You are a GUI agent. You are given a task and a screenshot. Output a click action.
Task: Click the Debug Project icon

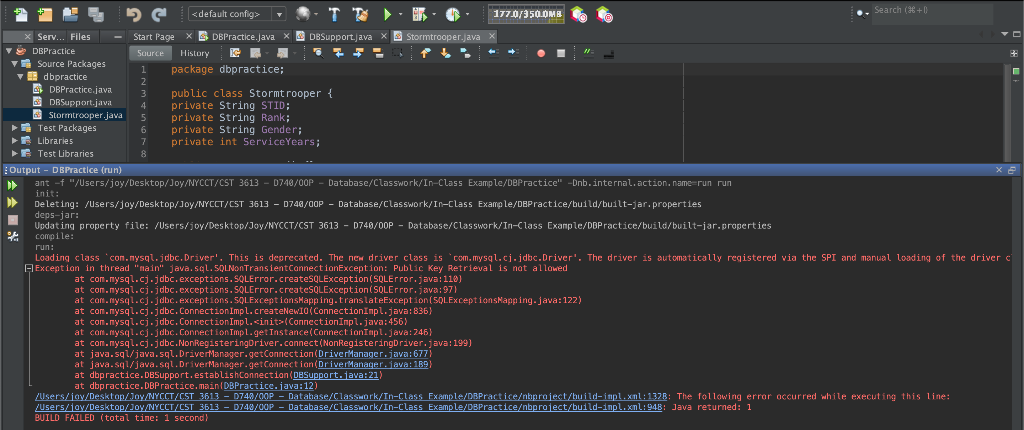[419, 14]
